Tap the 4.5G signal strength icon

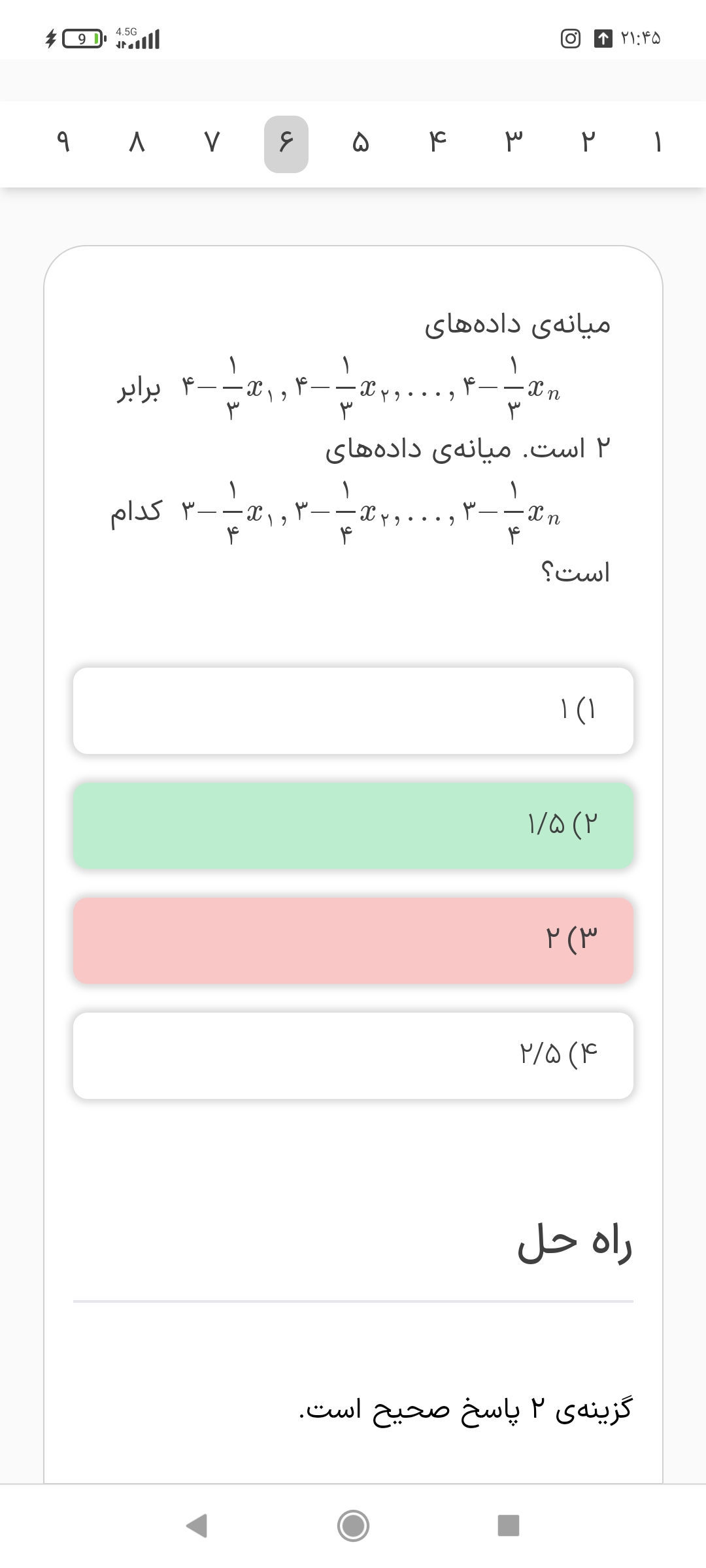tap(138, 39)
